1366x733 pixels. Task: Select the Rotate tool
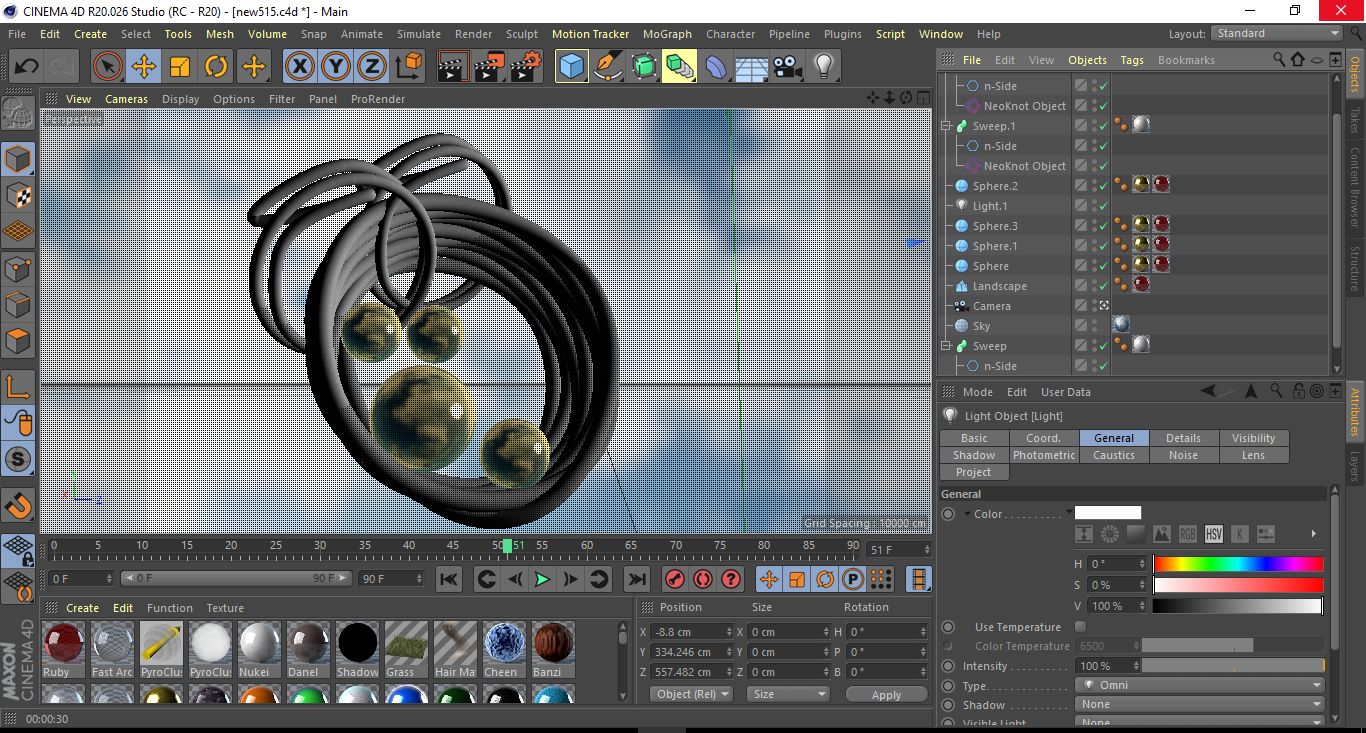click(x=216, y=67)
